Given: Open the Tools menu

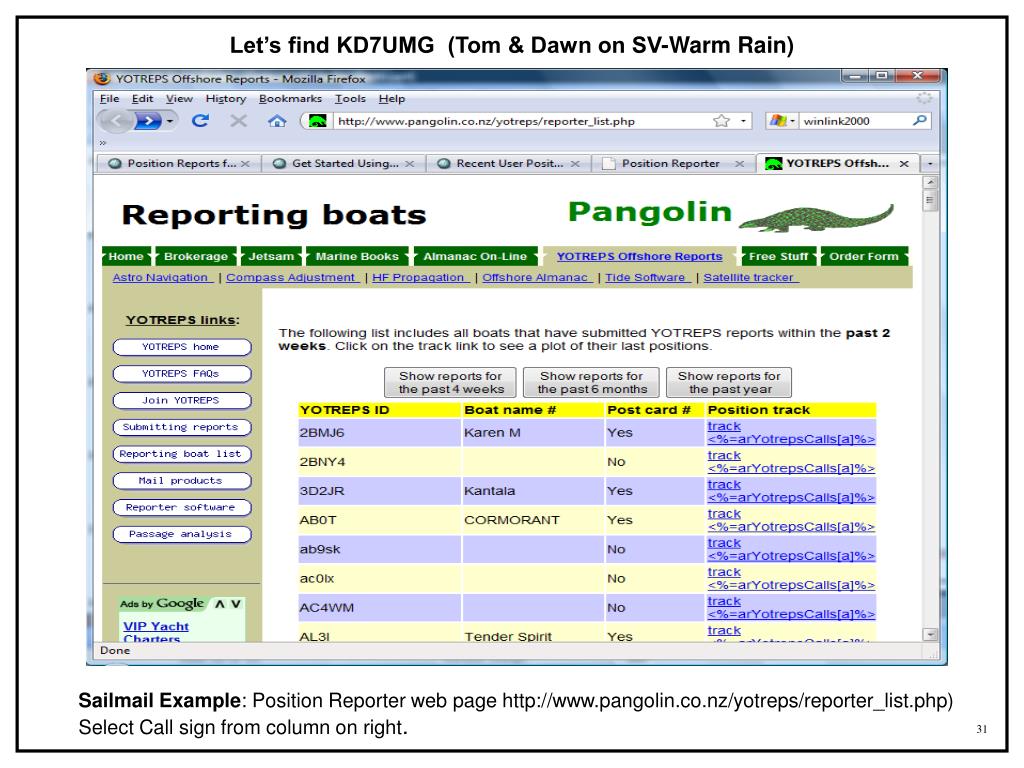Looking at the screenshot, I should coord(350,99).
